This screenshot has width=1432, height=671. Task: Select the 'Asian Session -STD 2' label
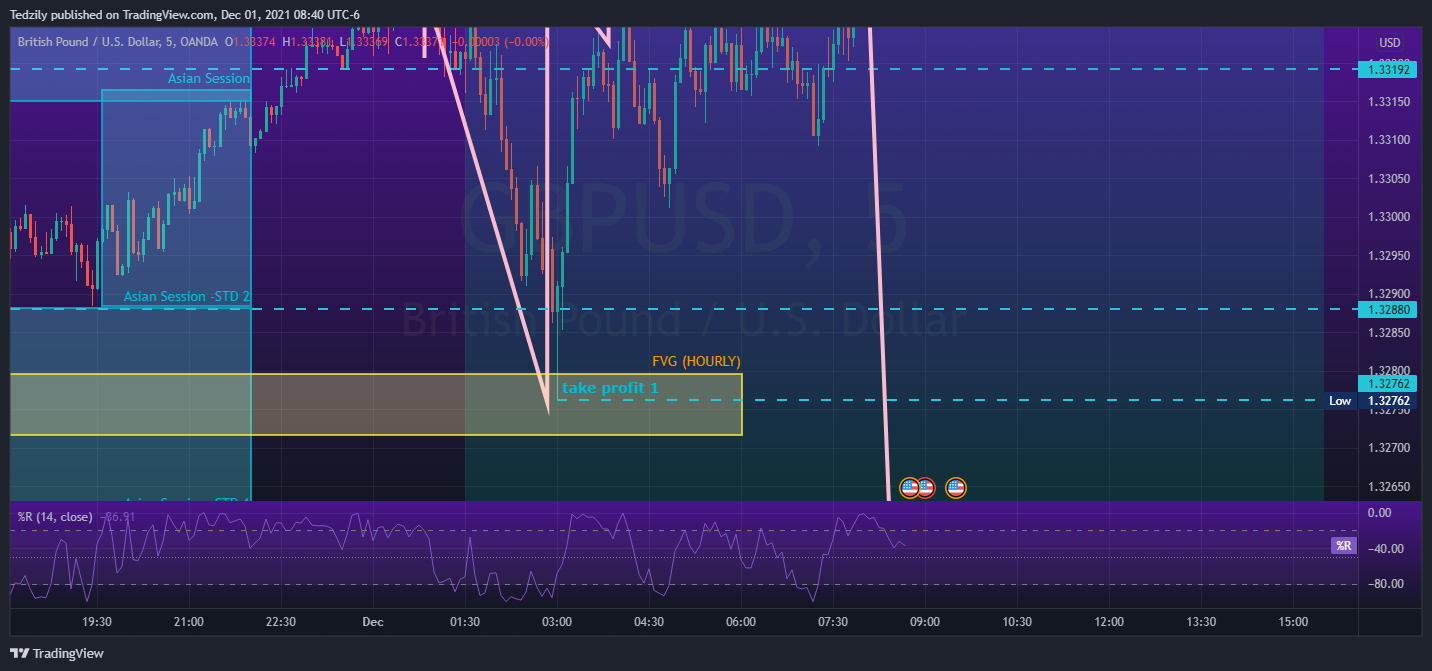coord(187,297)
